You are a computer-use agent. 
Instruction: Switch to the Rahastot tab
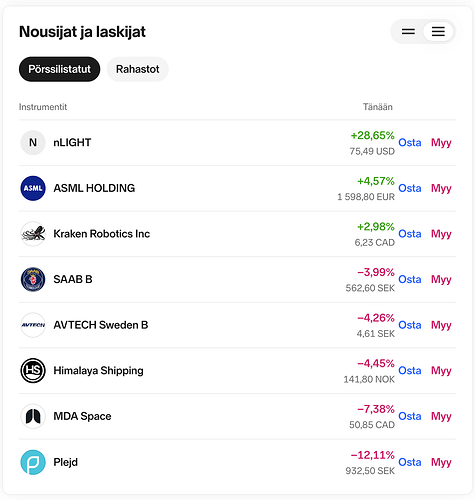tap(137, 69)
